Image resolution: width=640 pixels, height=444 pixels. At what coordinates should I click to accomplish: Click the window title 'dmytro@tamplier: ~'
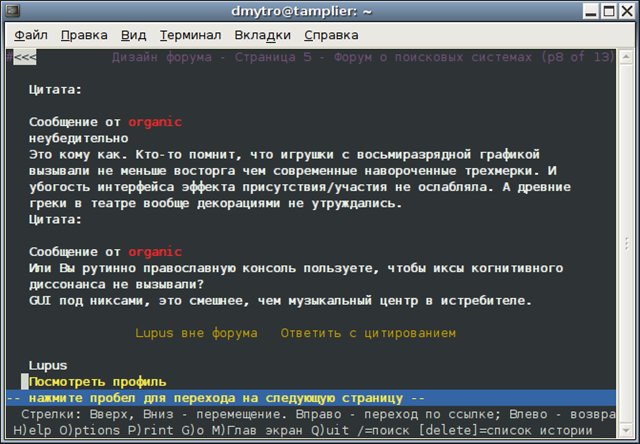click(302, 11)
